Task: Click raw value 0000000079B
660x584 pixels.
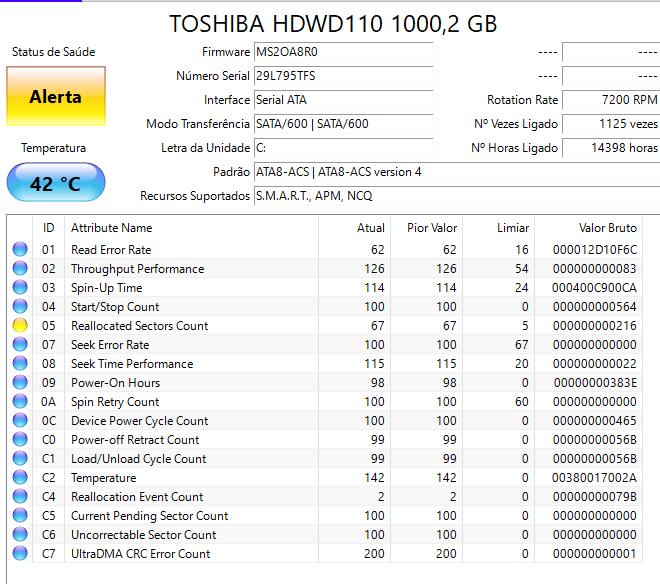Action: 595,497
